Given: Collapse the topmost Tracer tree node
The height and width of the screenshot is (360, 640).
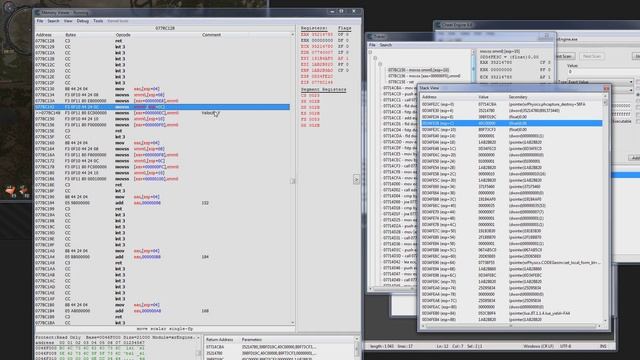Looking at the screenshot, I should (370, 52).
